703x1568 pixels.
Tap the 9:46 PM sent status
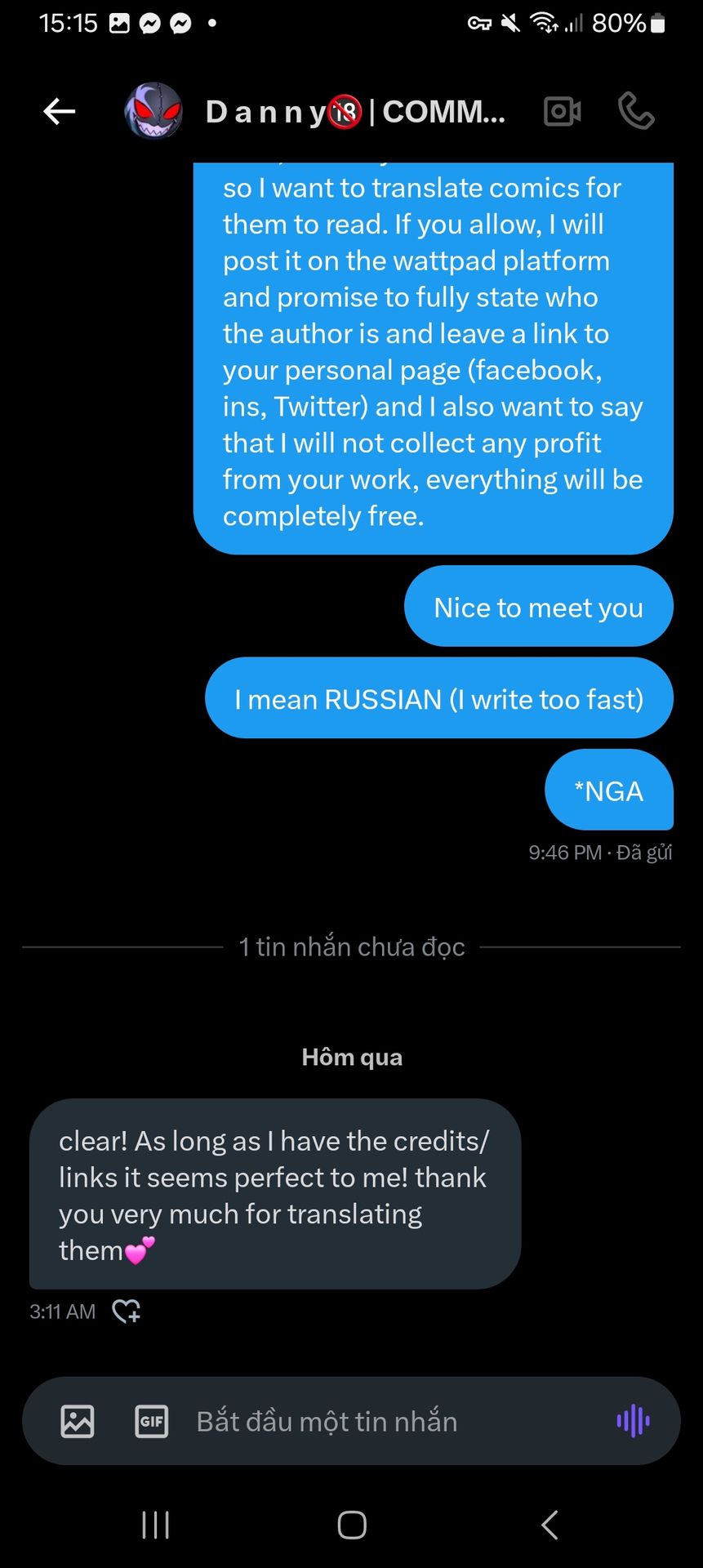pyautogui.click(x=600, y=853)
